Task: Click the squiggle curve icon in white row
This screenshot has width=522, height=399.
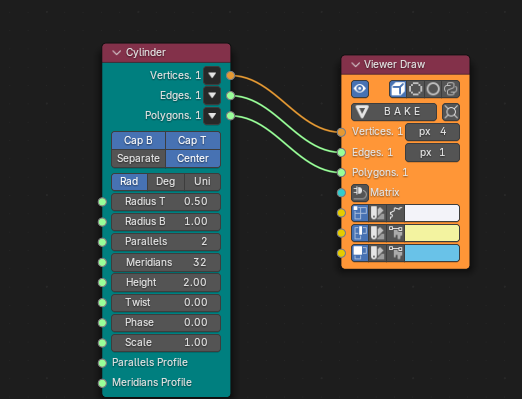Action: [396, 213]
